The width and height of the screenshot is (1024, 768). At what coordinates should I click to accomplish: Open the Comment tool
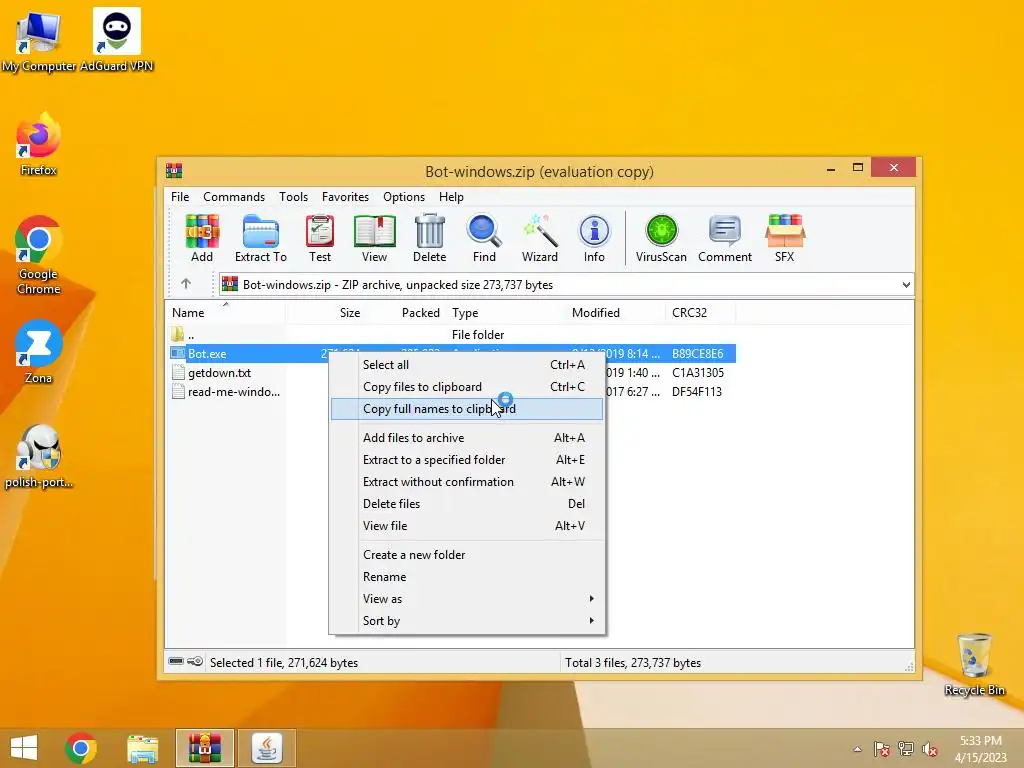pyautogui.click(x=725, y=238)
